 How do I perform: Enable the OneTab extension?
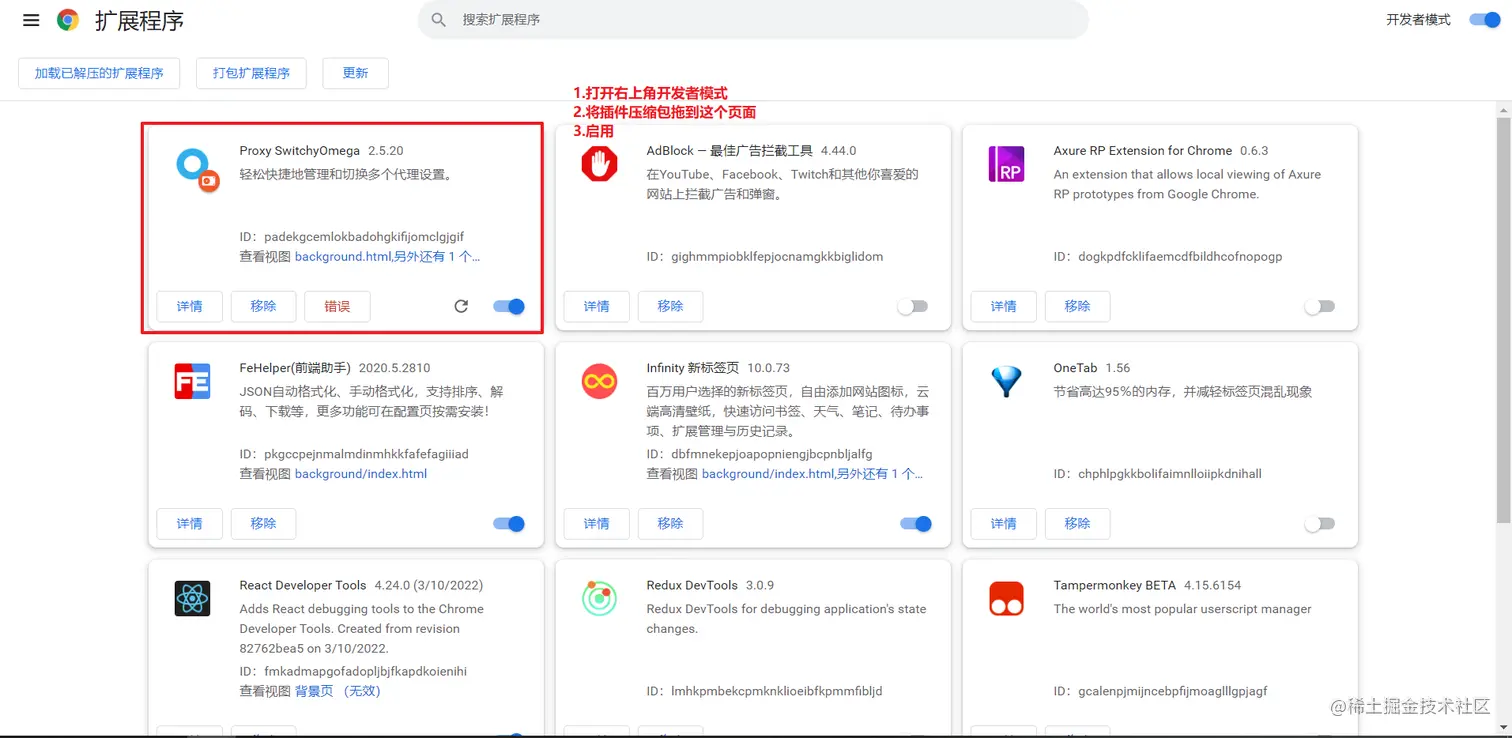tap(1319, 523)
